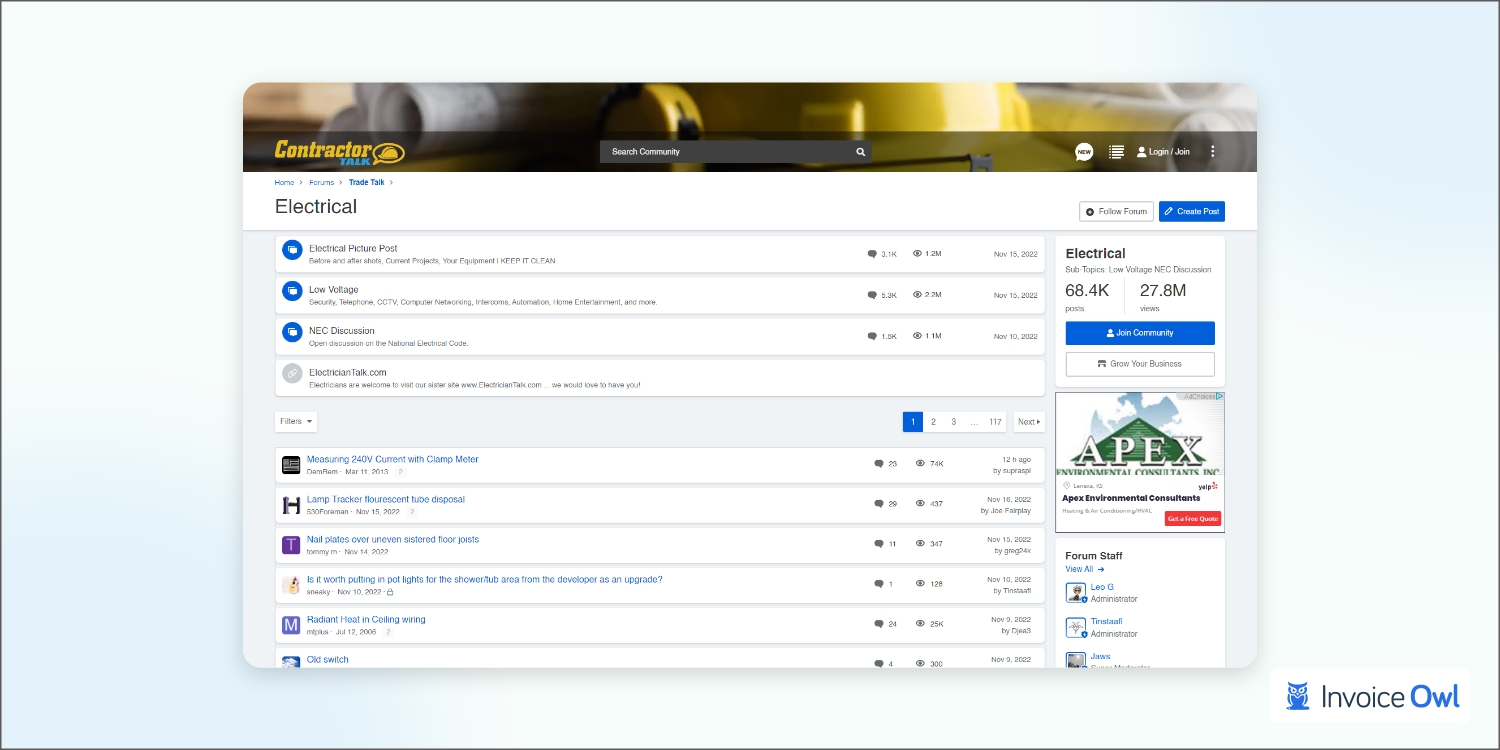Image resolution: width=1500 pixels, height=750 pixels.
Task: Open the three-dot more options menu
Action: point(1213,152)
